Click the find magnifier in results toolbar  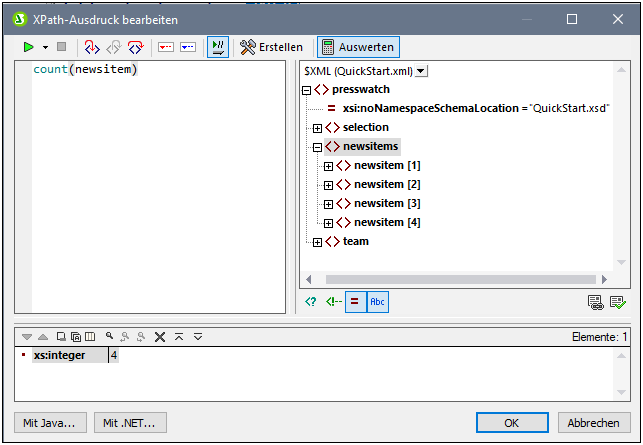[x=109, y=336]
